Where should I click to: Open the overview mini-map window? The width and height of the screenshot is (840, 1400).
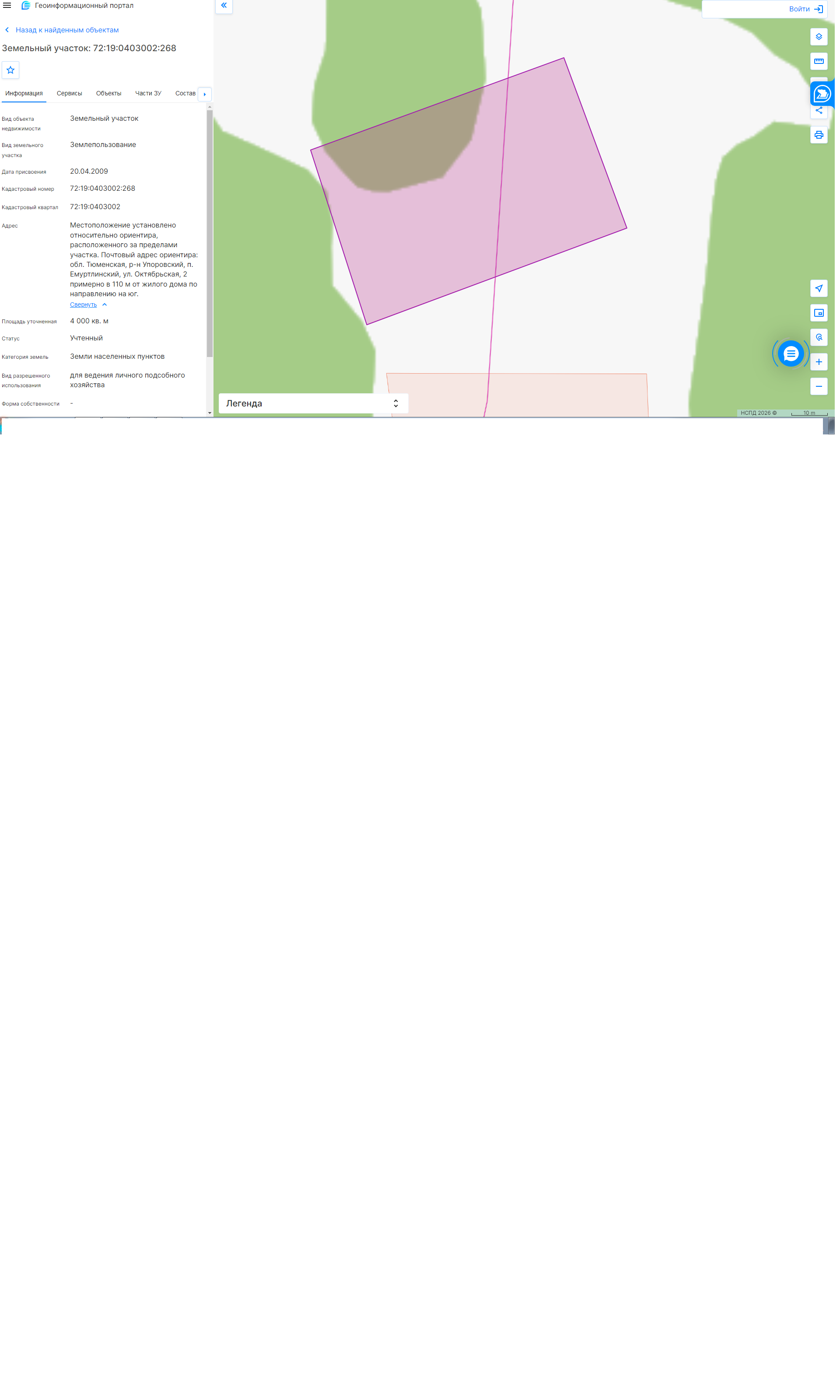point(823,315)
